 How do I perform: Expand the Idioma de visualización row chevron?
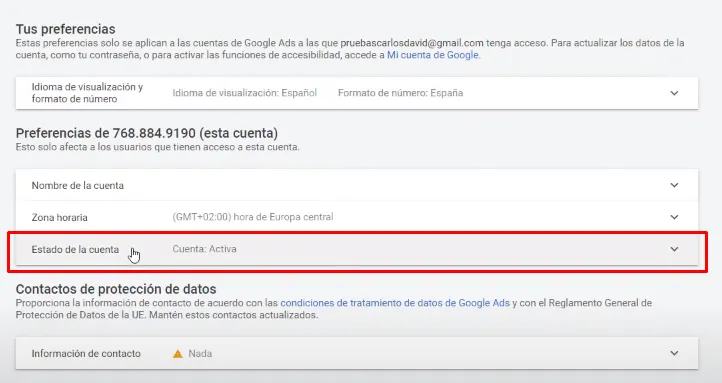674,93
